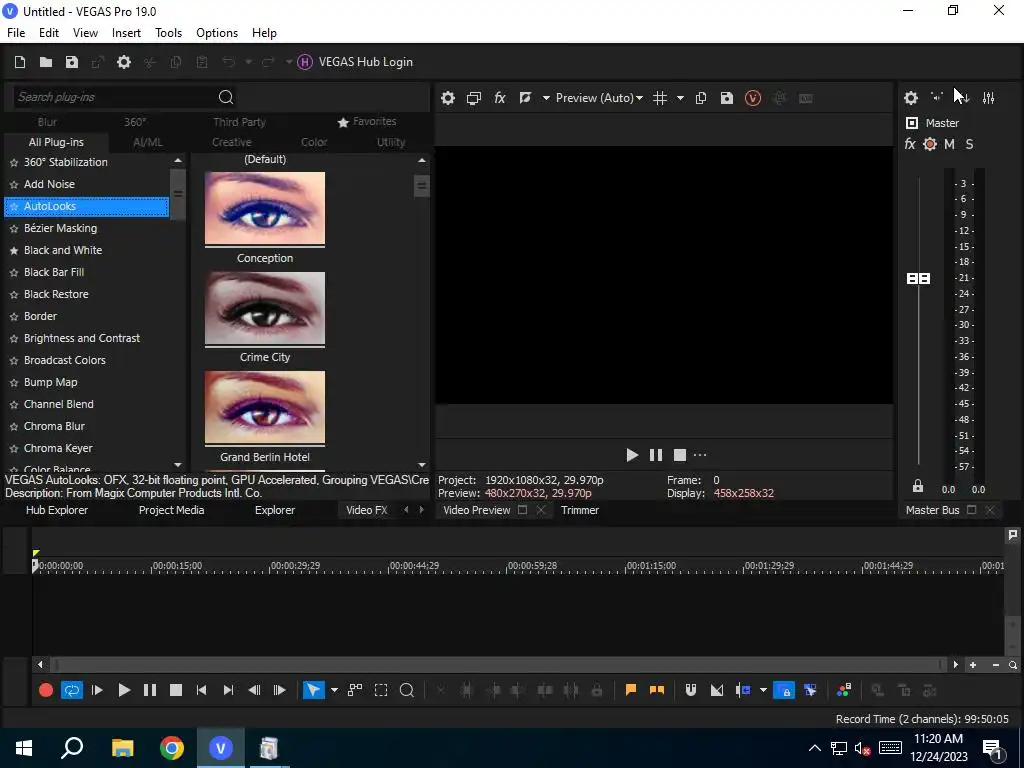This screenshot has width=1024, height=768.
Task: Switch to the AI/ML plug-ins tab
Action: 148,142
